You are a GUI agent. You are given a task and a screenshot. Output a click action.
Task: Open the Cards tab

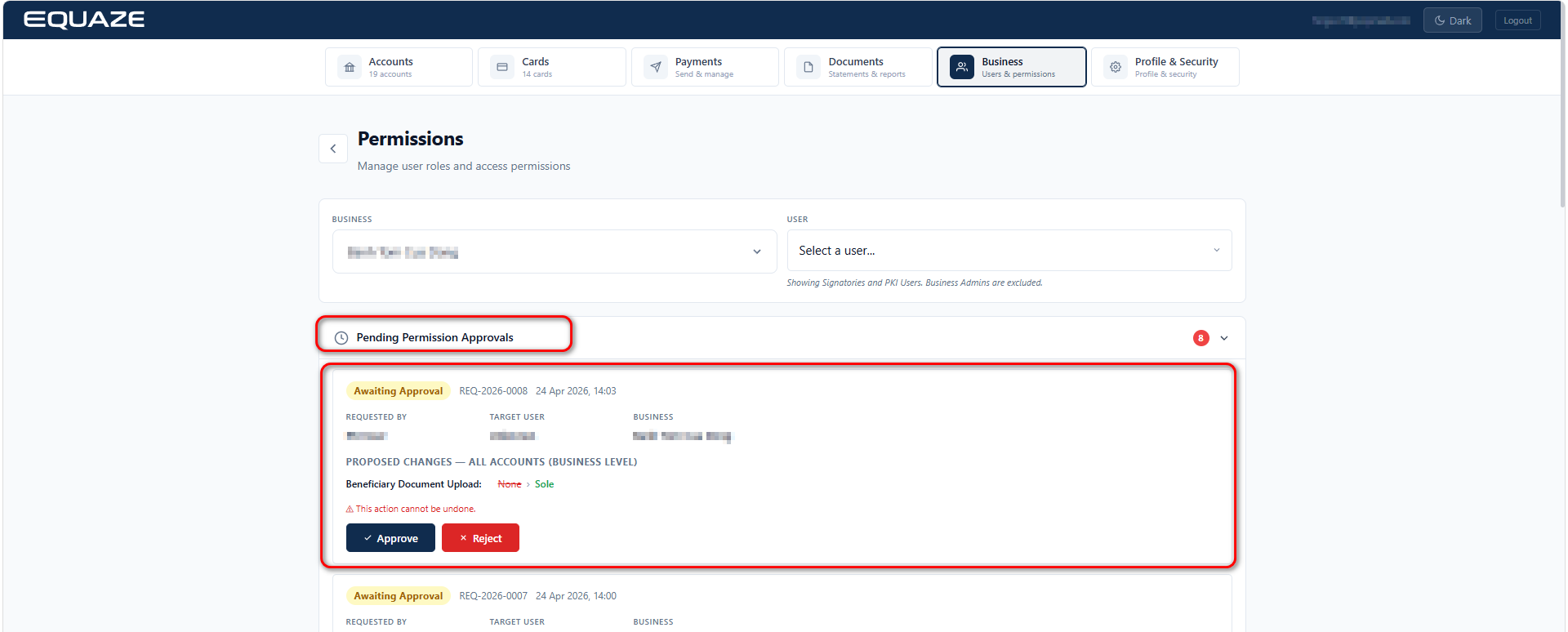[552, 67]
